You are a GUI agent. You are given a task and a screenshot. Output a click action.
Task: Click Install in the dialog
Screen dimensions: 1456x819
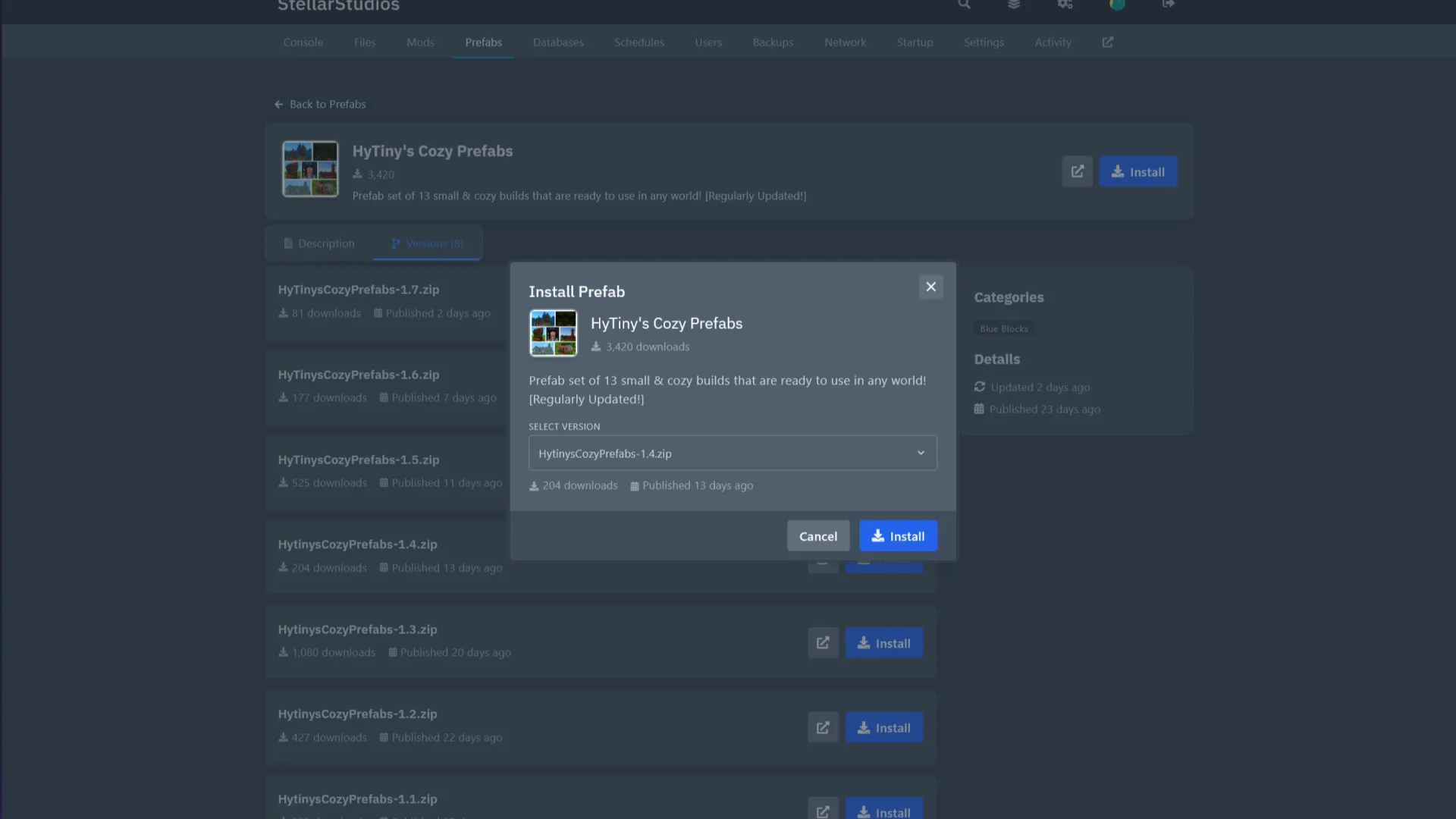[x=898, y=536]
